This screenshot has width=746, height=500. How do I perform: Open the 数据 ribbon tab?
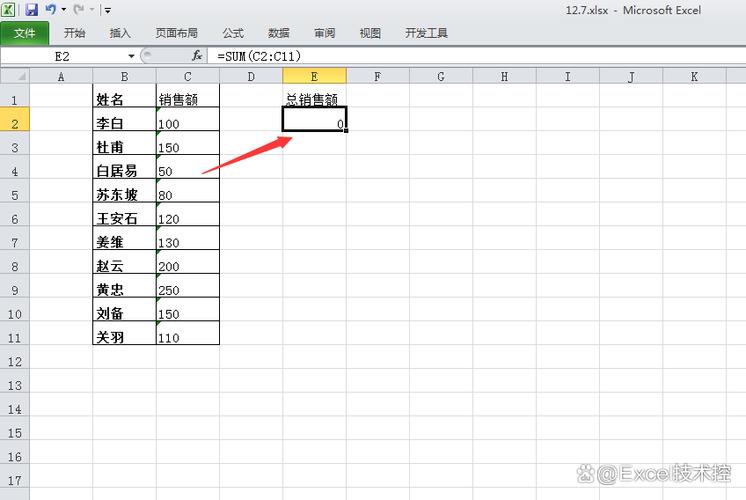click(279, 33)
